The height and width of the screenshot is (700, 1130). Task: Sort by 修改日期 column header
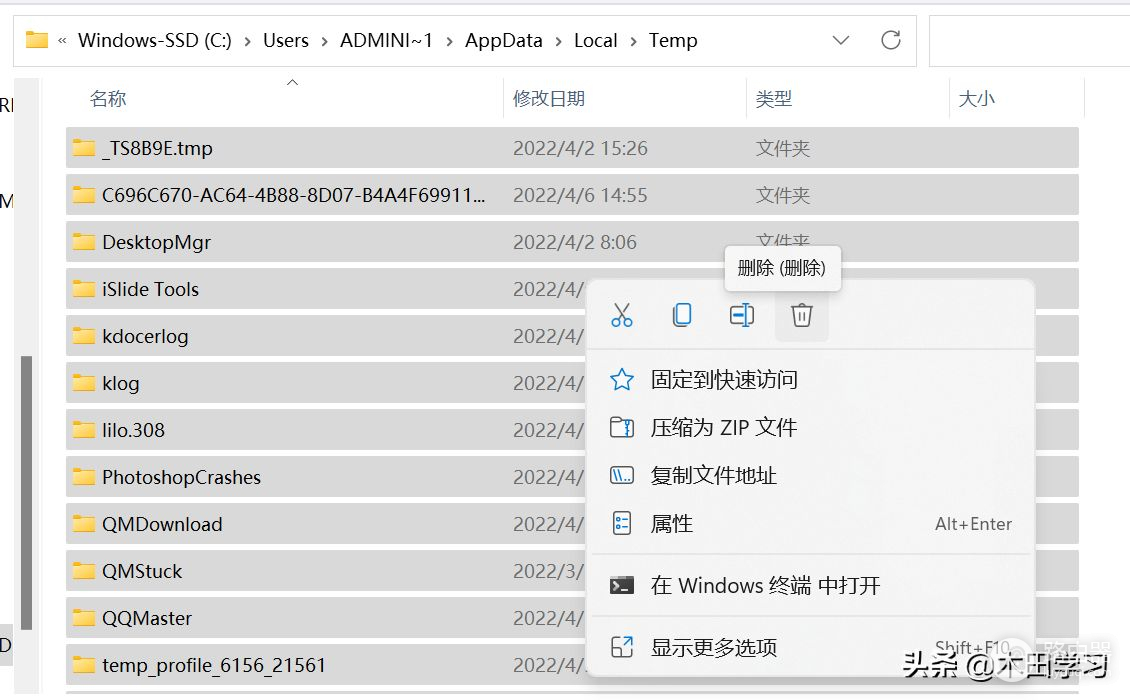coord(549,99)
